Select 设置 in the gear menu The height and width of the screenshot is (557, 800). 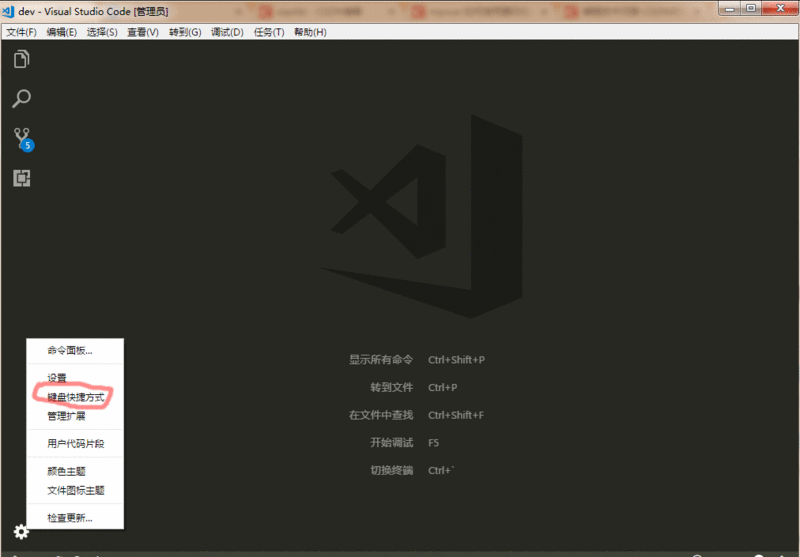click(75, 378)
